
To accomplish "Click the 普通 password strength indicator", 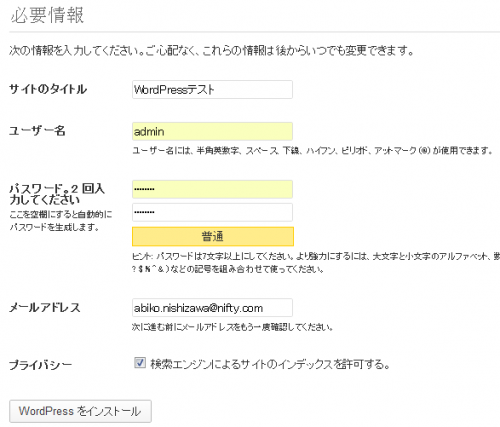I will [213, 236].
